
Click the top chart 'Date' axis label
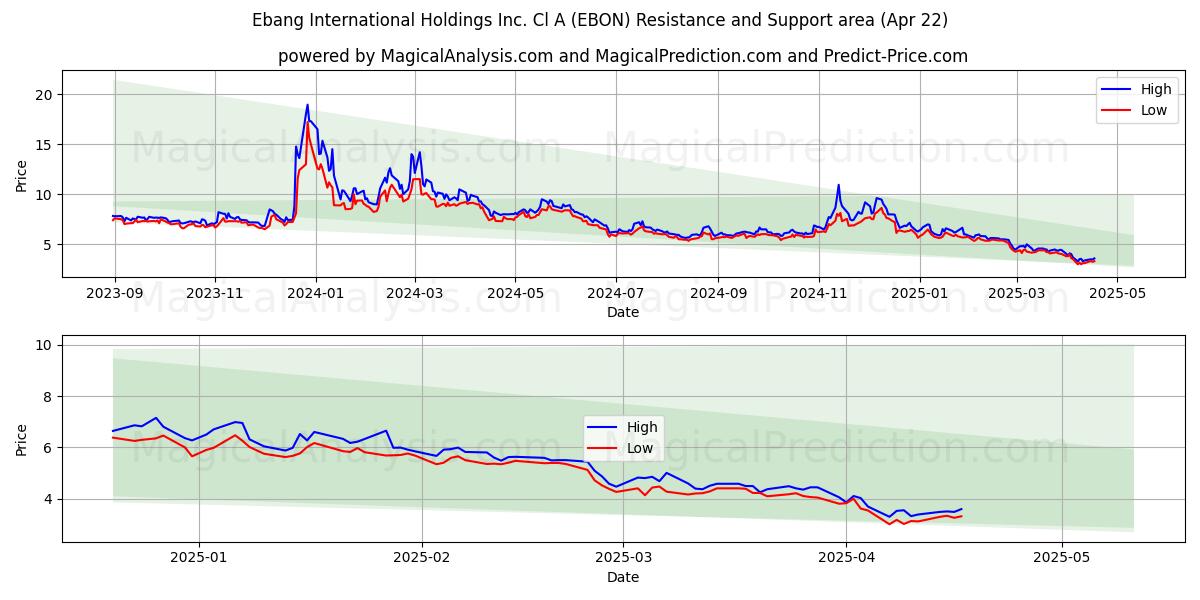(622, 312)
